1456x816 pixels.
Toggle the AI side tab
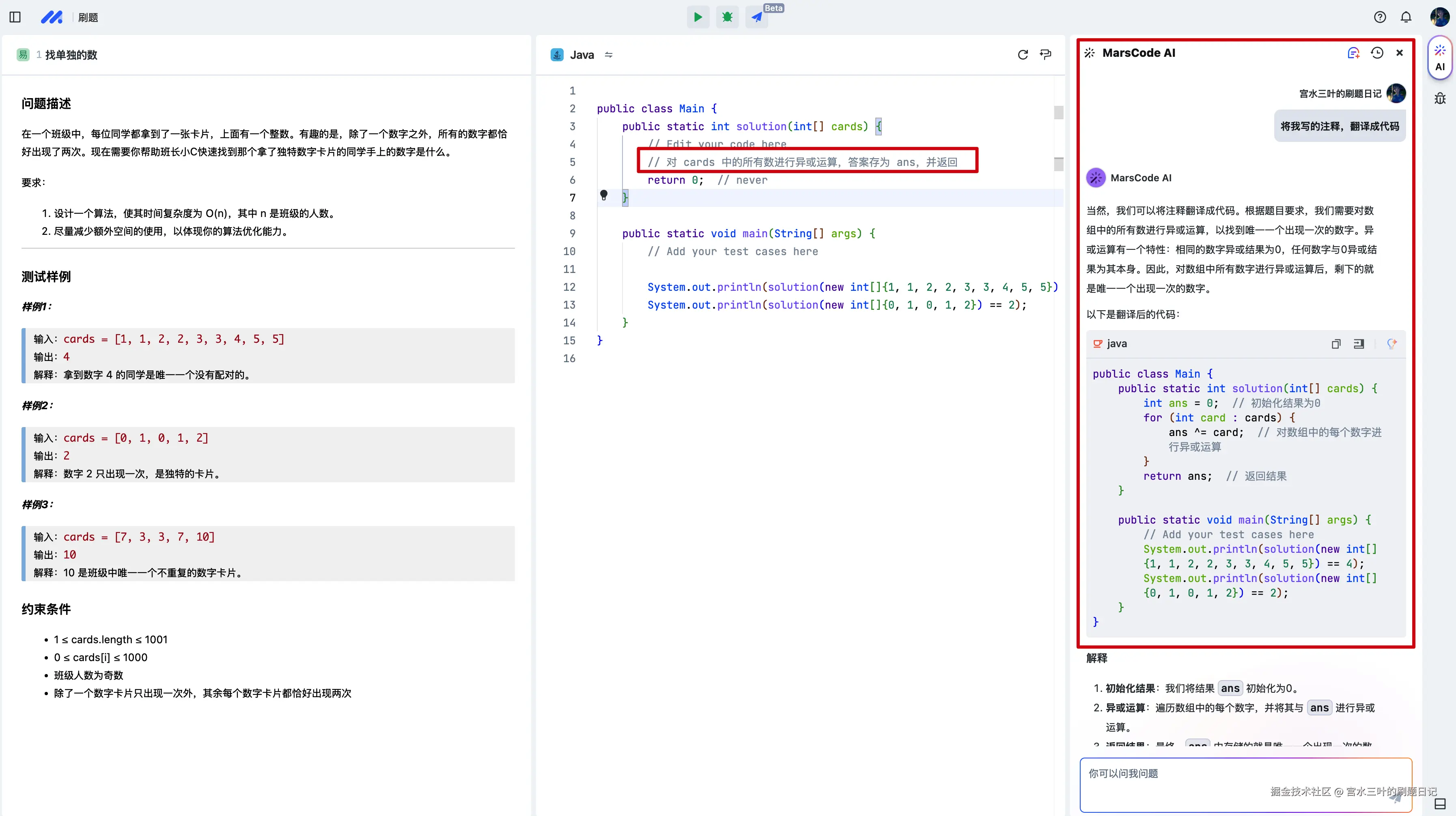pos(1440,58)
